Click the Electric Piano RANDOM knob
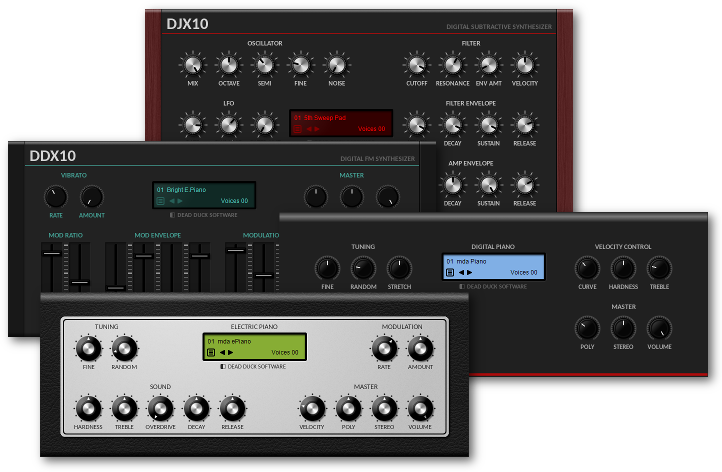Screen dimensions: 722x472 click(x=124, y=349)
